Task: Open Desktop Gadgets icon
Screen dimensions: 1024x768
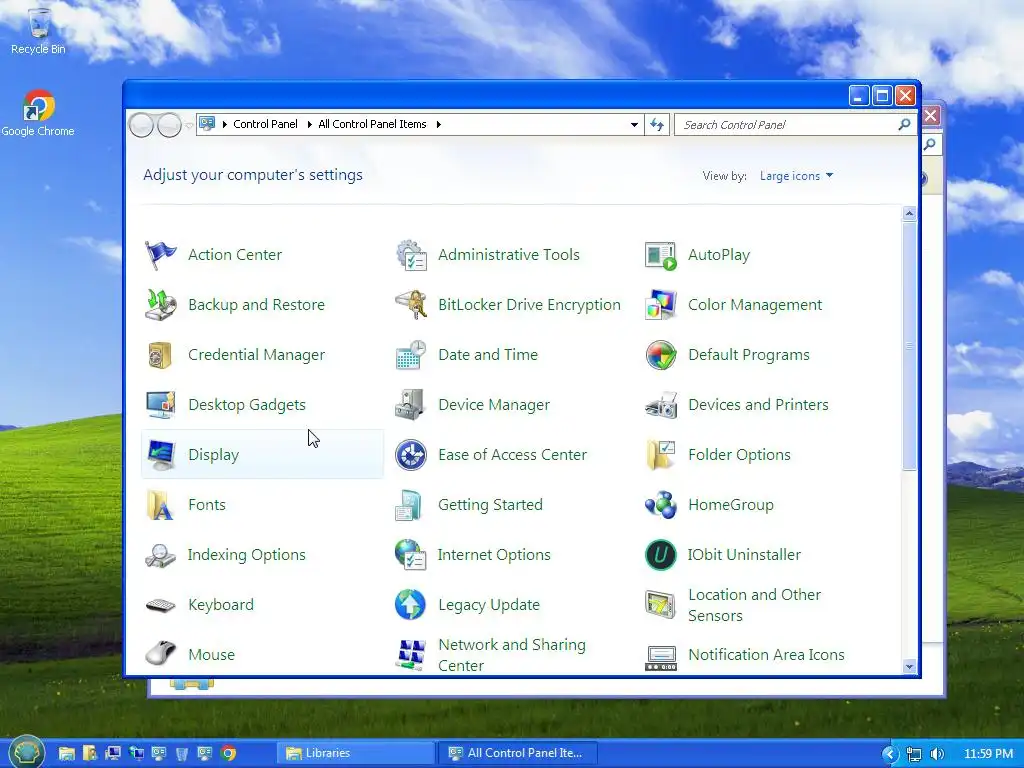Action: pos(161,405)
